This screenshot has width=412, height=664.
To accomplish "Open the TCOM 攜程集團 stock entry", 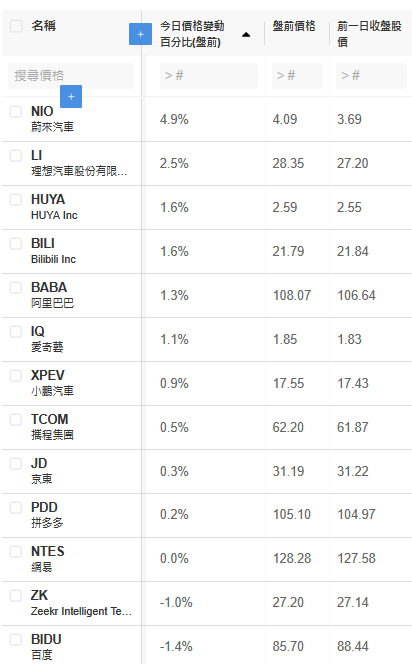I will [52, 427].
